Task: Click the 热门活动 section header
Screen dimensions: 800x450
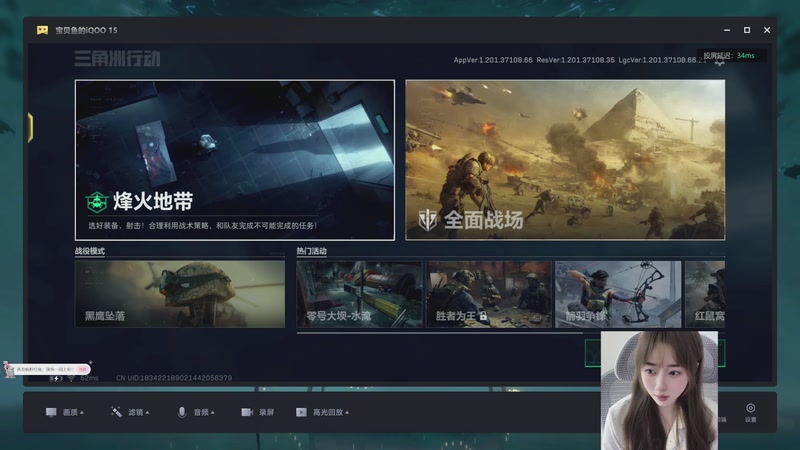Action: (x=311, y=251)
